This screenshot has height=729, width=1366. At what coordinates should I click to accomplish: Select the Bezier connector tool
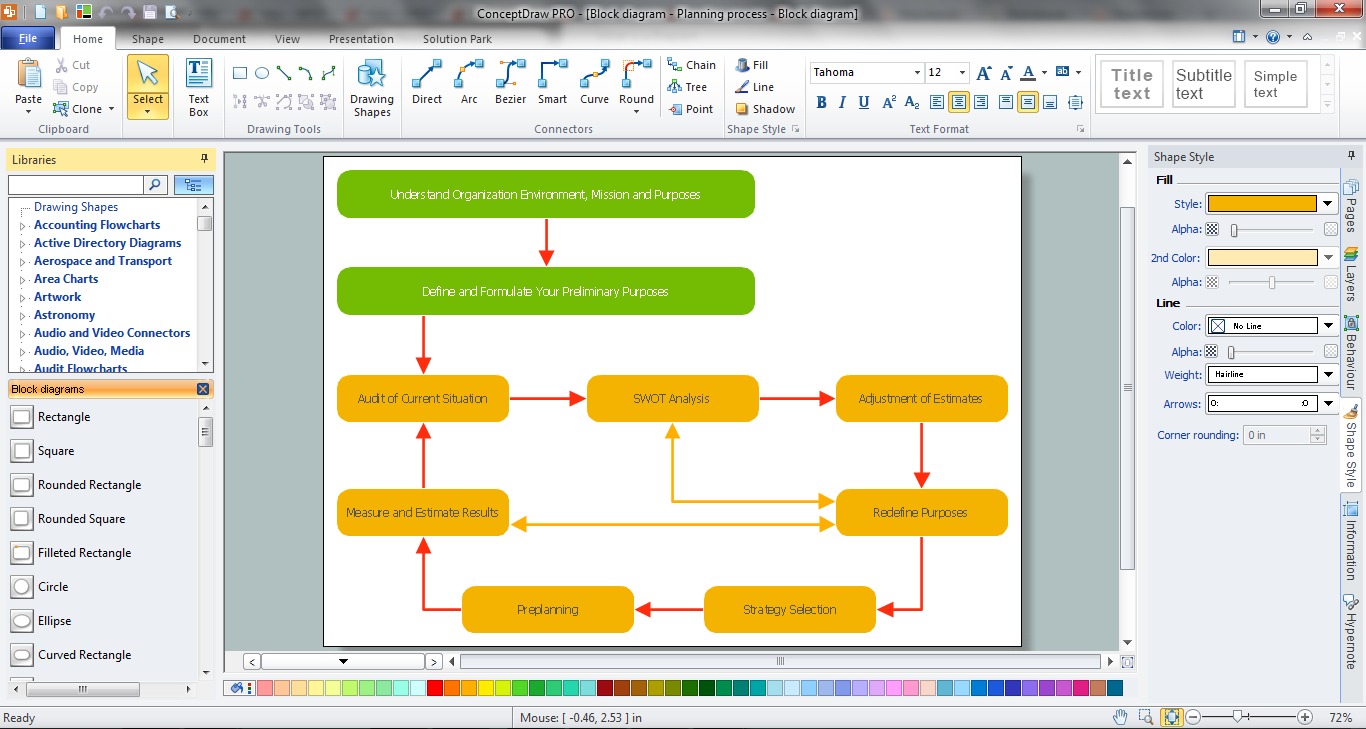coord(510,85)
